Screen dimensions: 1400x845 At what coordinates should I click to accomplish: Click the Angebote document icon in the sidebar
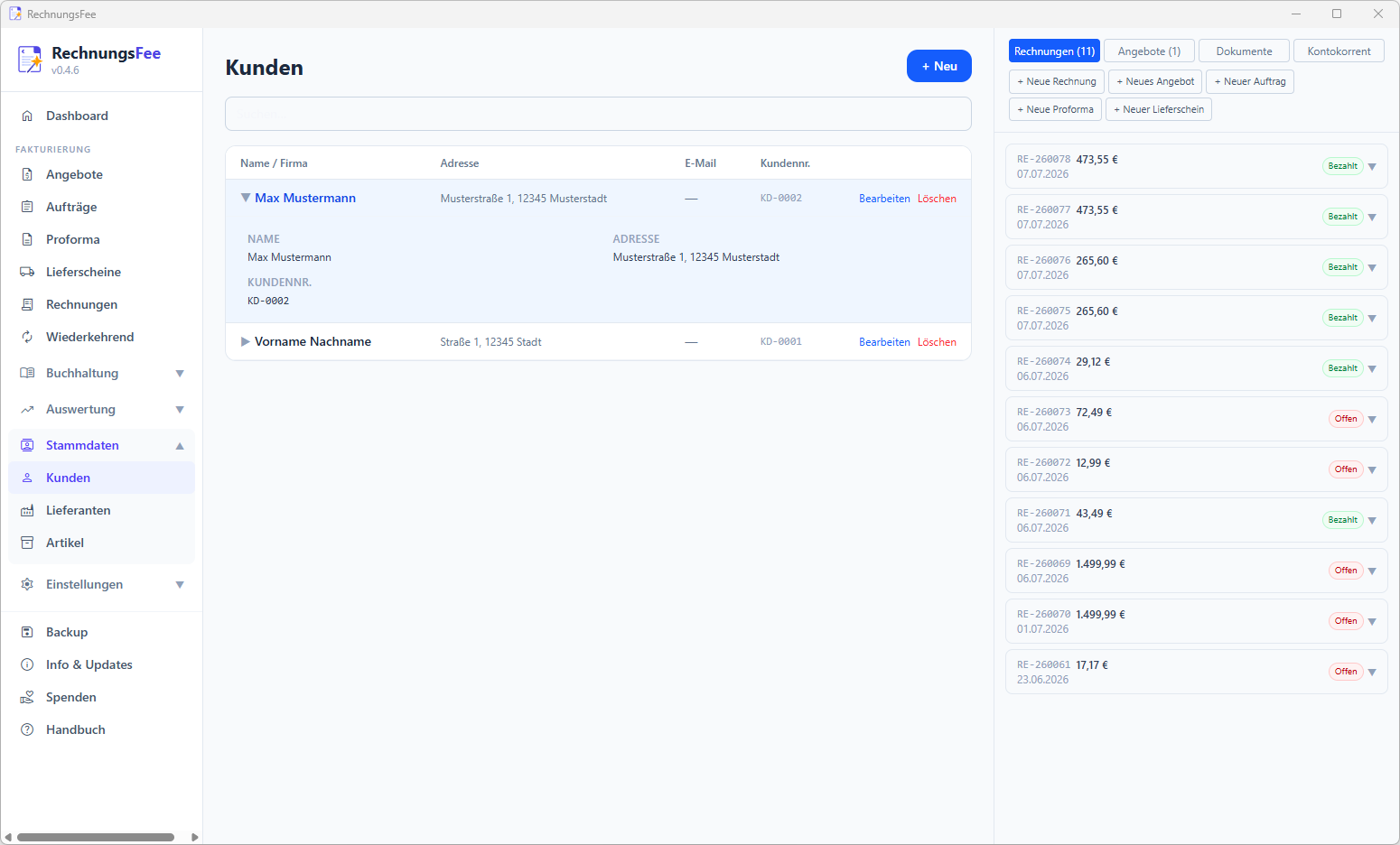(27, 174)
